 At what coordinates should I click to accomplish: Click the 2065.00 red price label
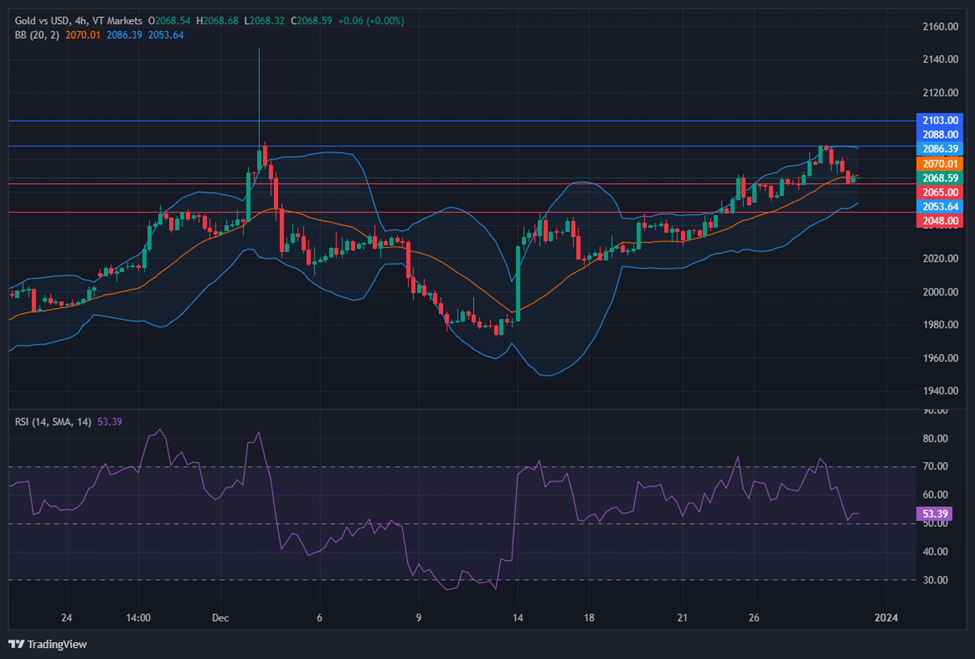pyautogui.click(x=938, y=191)
